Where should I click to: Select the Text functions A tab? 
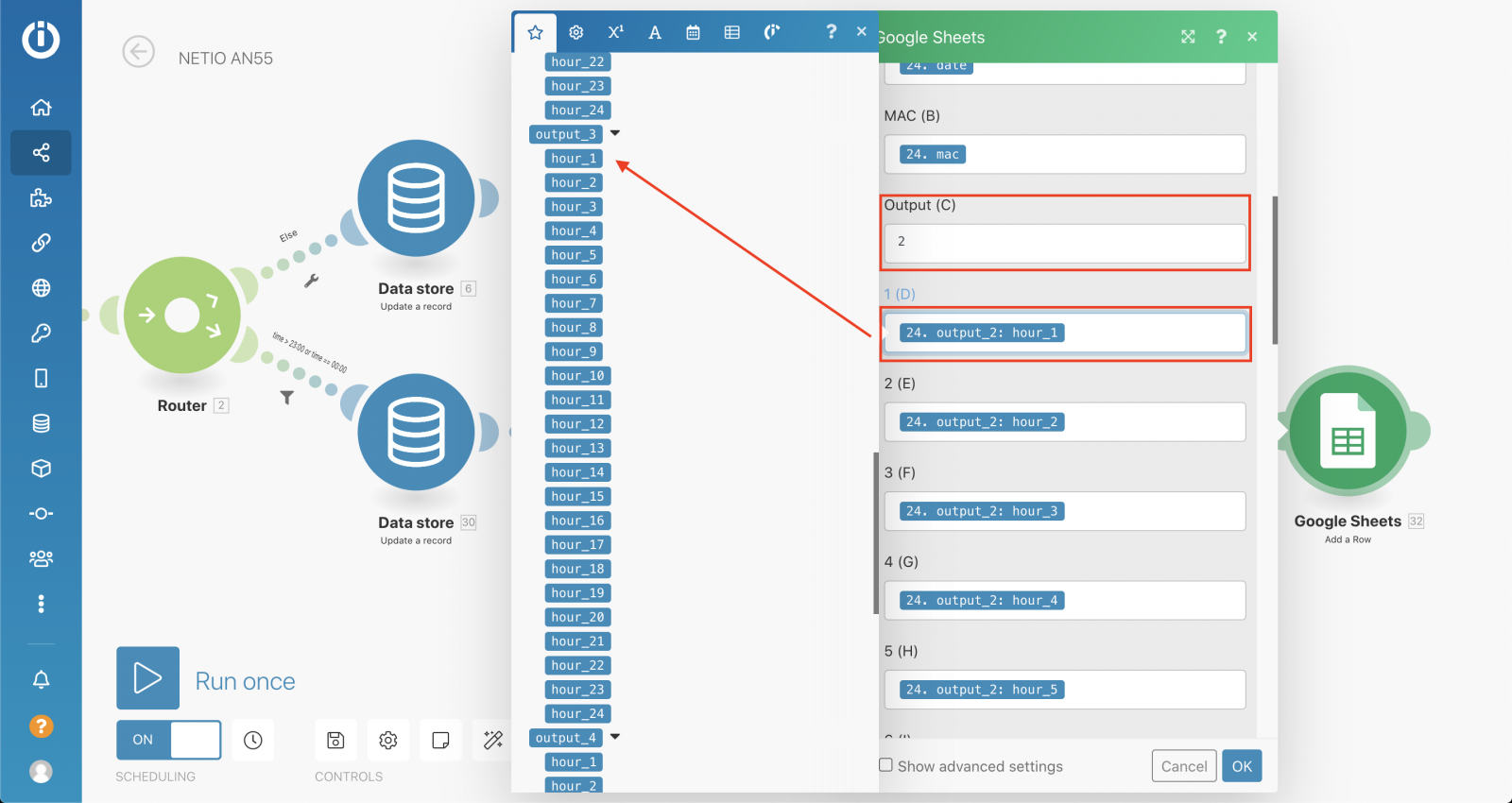(x=655, y=32)
